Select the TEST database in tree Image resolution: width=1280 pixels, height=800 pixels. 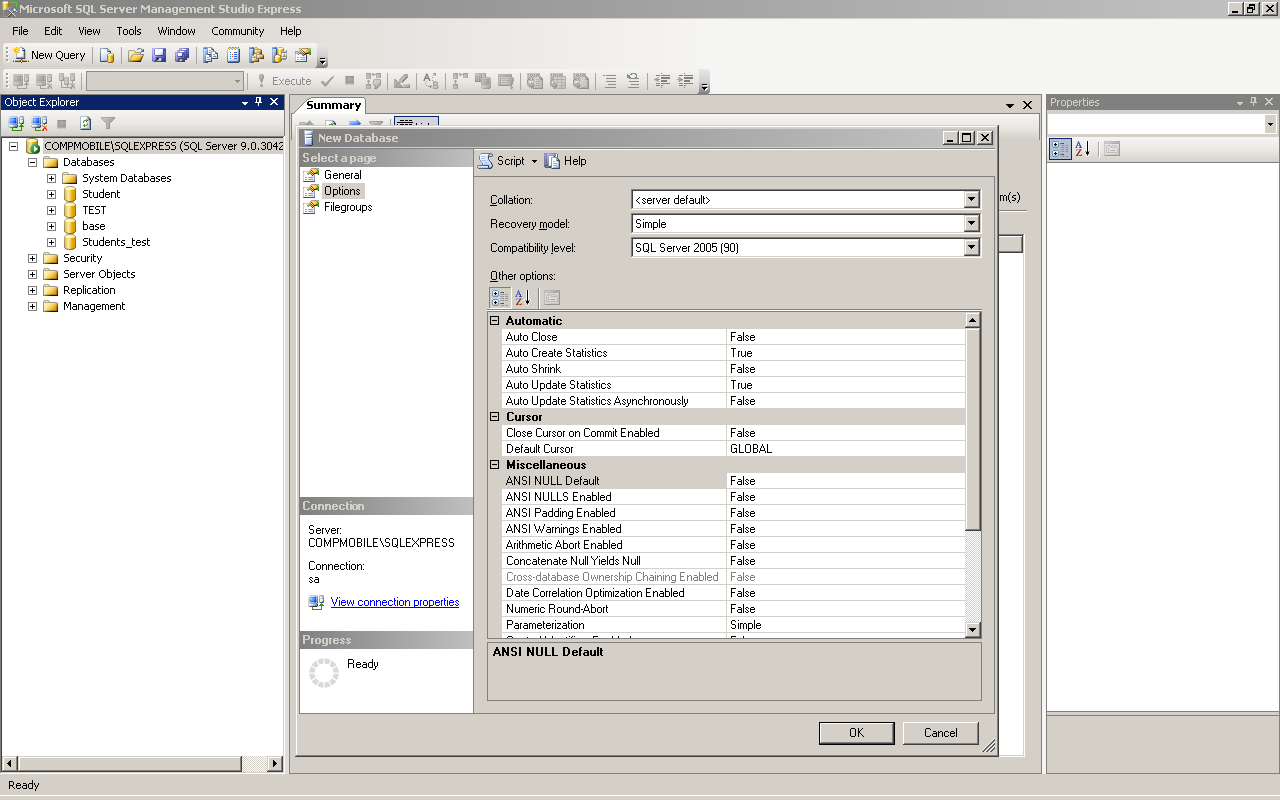[94, 210]
